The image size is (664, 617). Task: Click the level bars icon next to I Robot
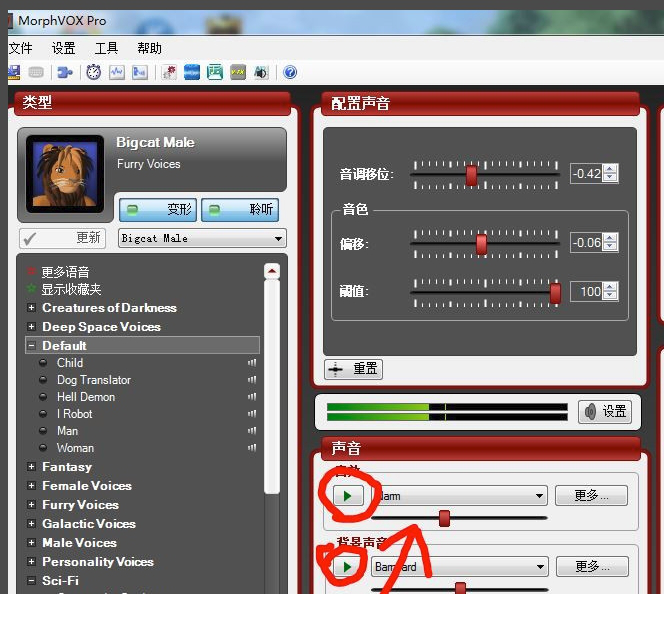[252, 414]
